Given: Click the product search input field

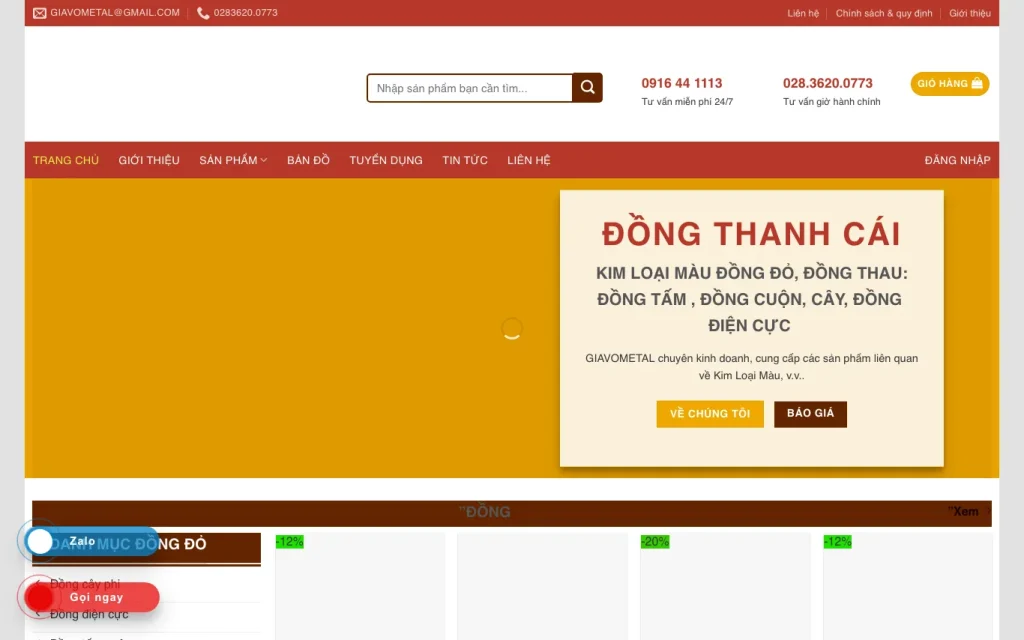Looking at the screenshot, I should [x=470, y=88].
